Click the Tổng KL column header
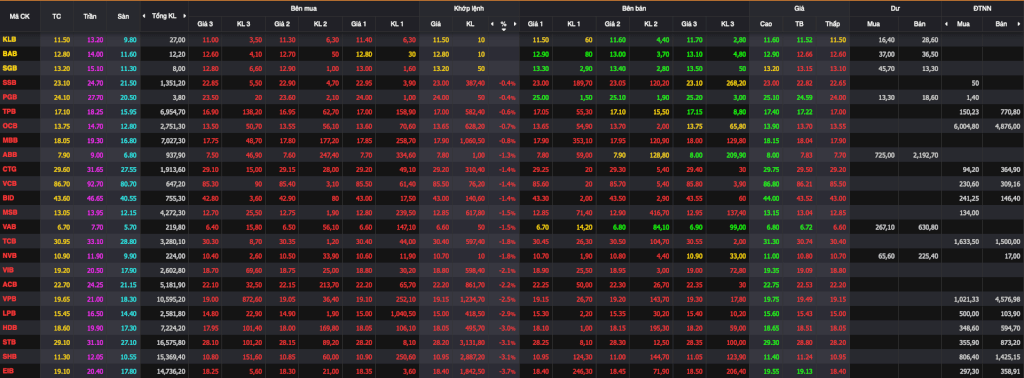1024x378 pixels. [163, 16]
